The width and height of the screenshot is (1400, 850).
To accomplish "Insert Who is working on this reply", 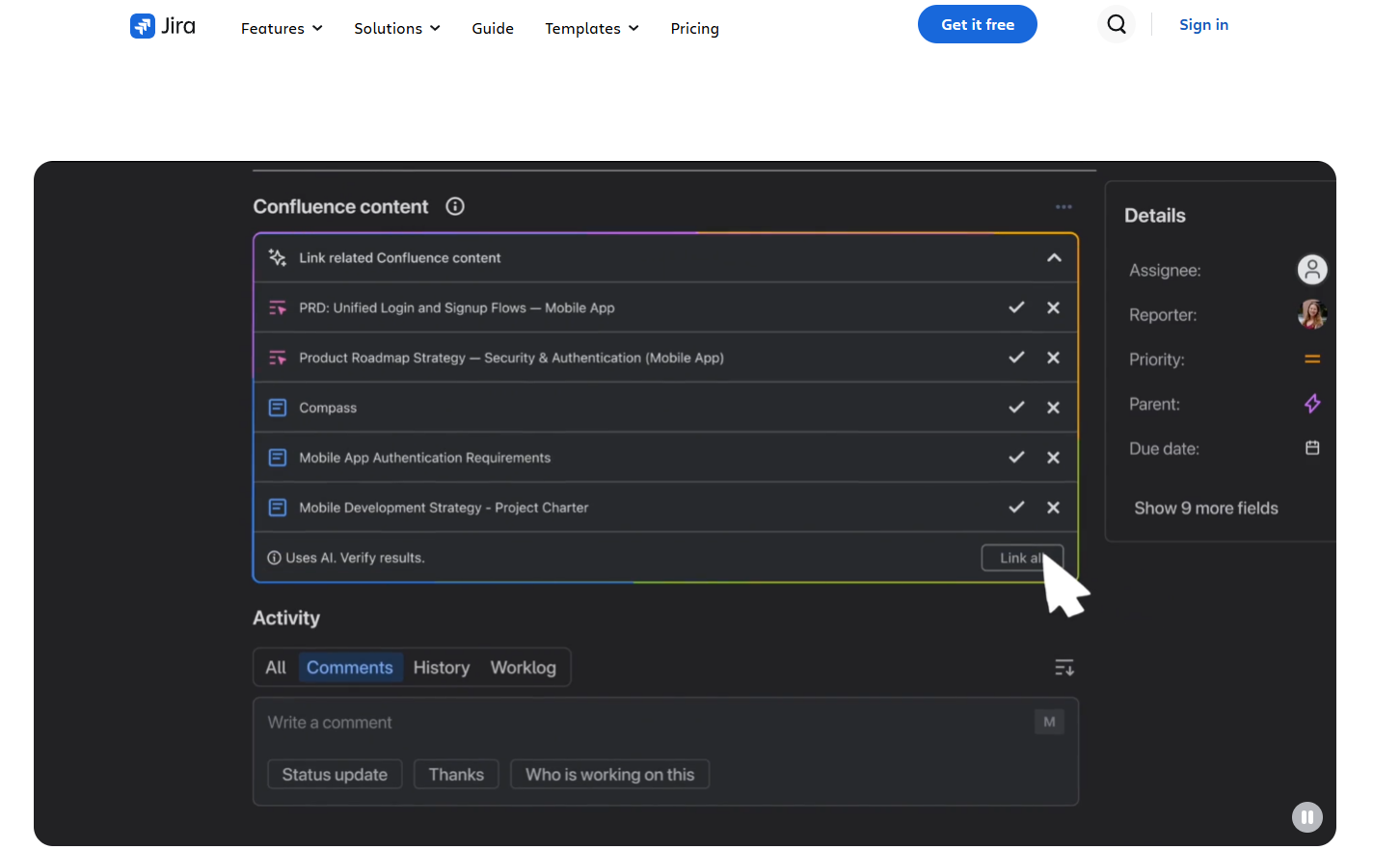I will [609, 774].
